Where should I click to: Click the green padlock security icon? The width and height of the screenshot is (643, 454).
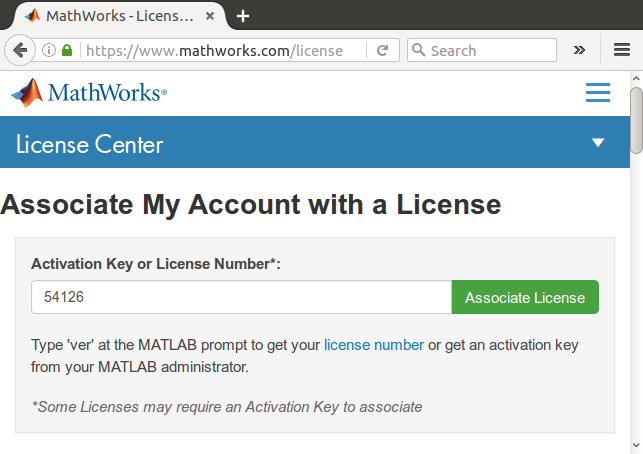click(x=67, y=50)
